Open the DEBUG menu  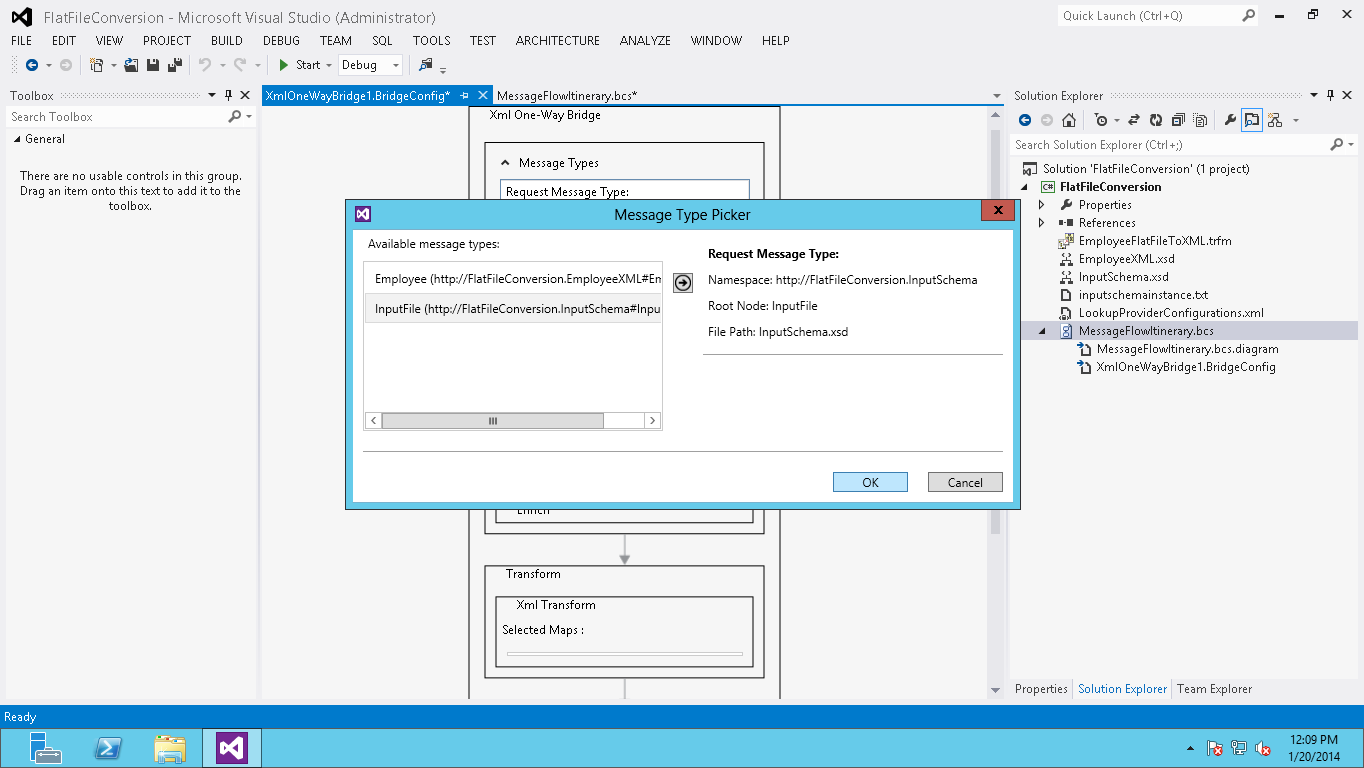tap(281, 40)
